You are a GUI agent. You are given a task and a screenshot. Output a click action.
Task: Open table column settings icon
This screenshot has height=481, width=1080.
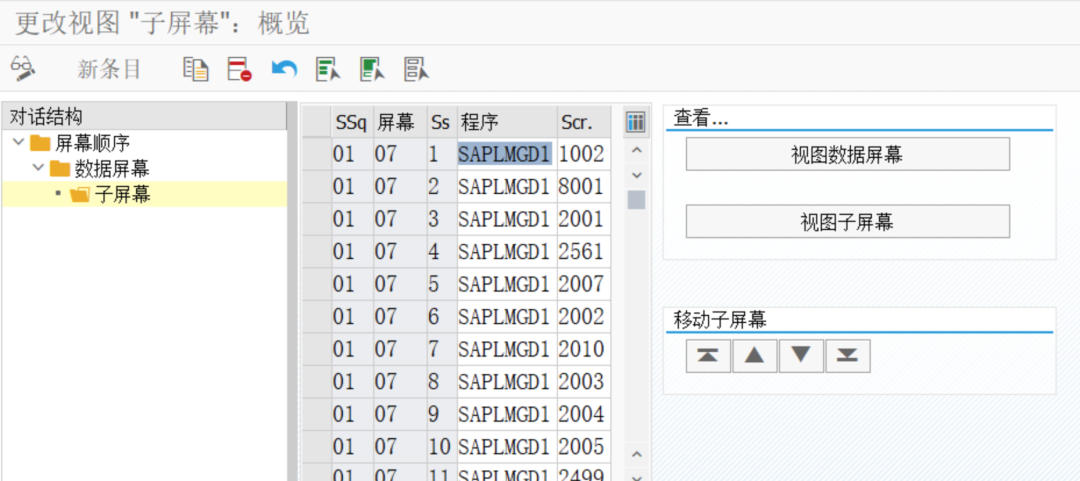point(636,123)
